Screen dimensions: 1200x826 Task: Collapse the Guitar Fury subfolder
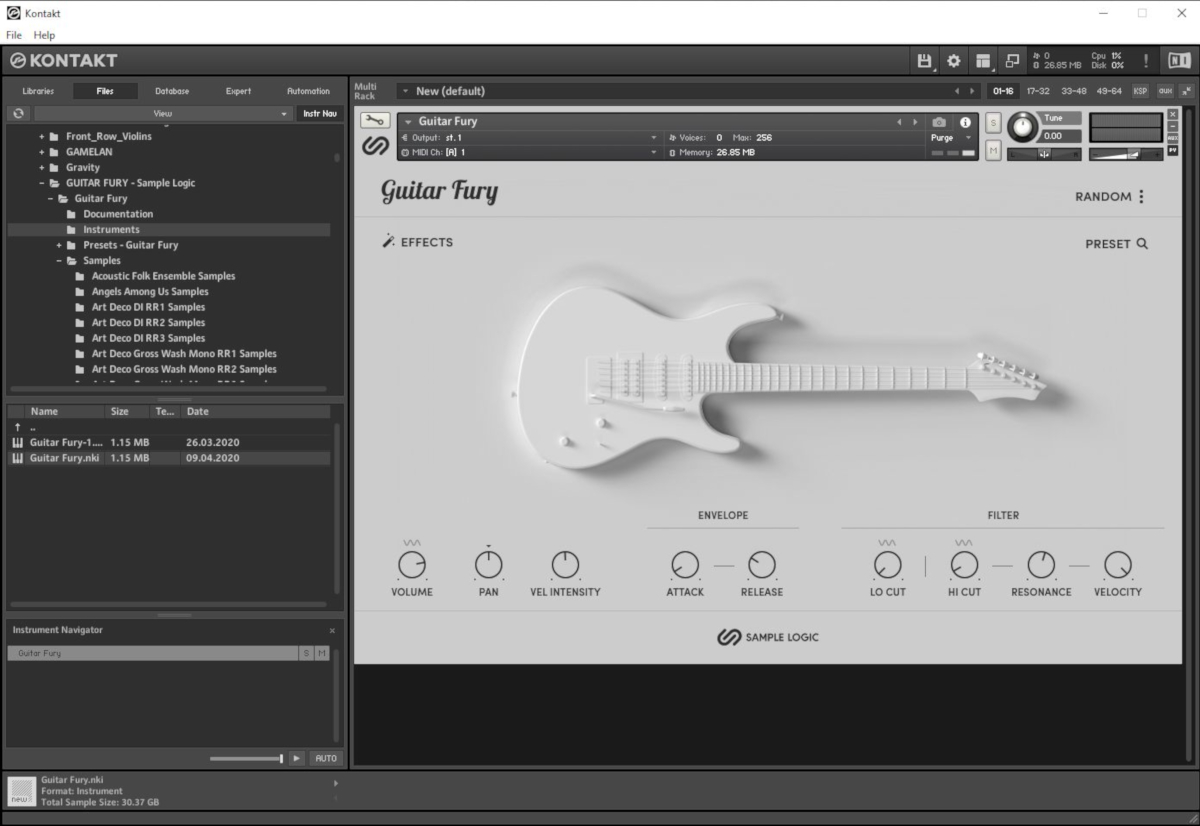tap(50, 199)
